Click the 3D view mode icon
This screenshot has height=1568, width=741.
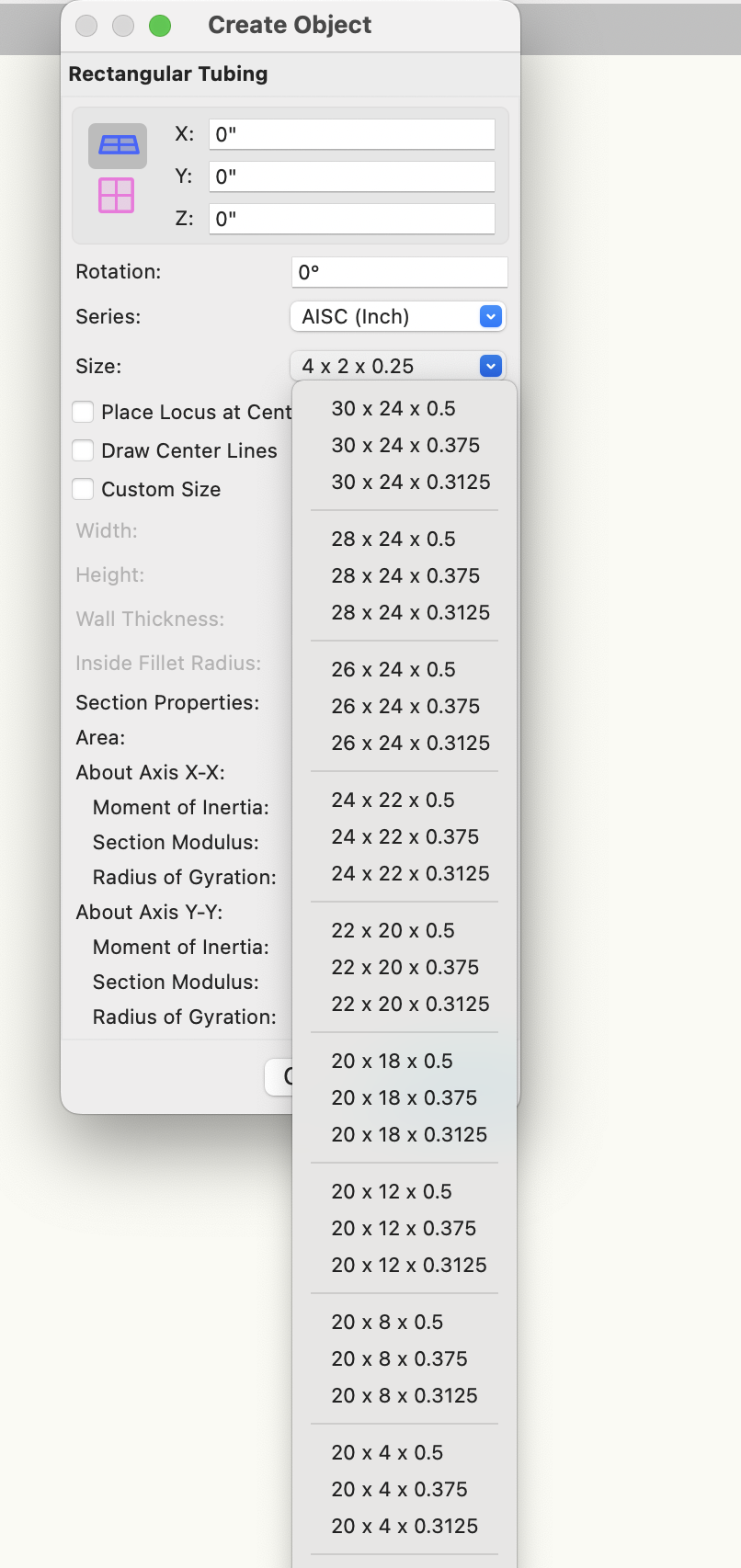(x=118, y=145)
